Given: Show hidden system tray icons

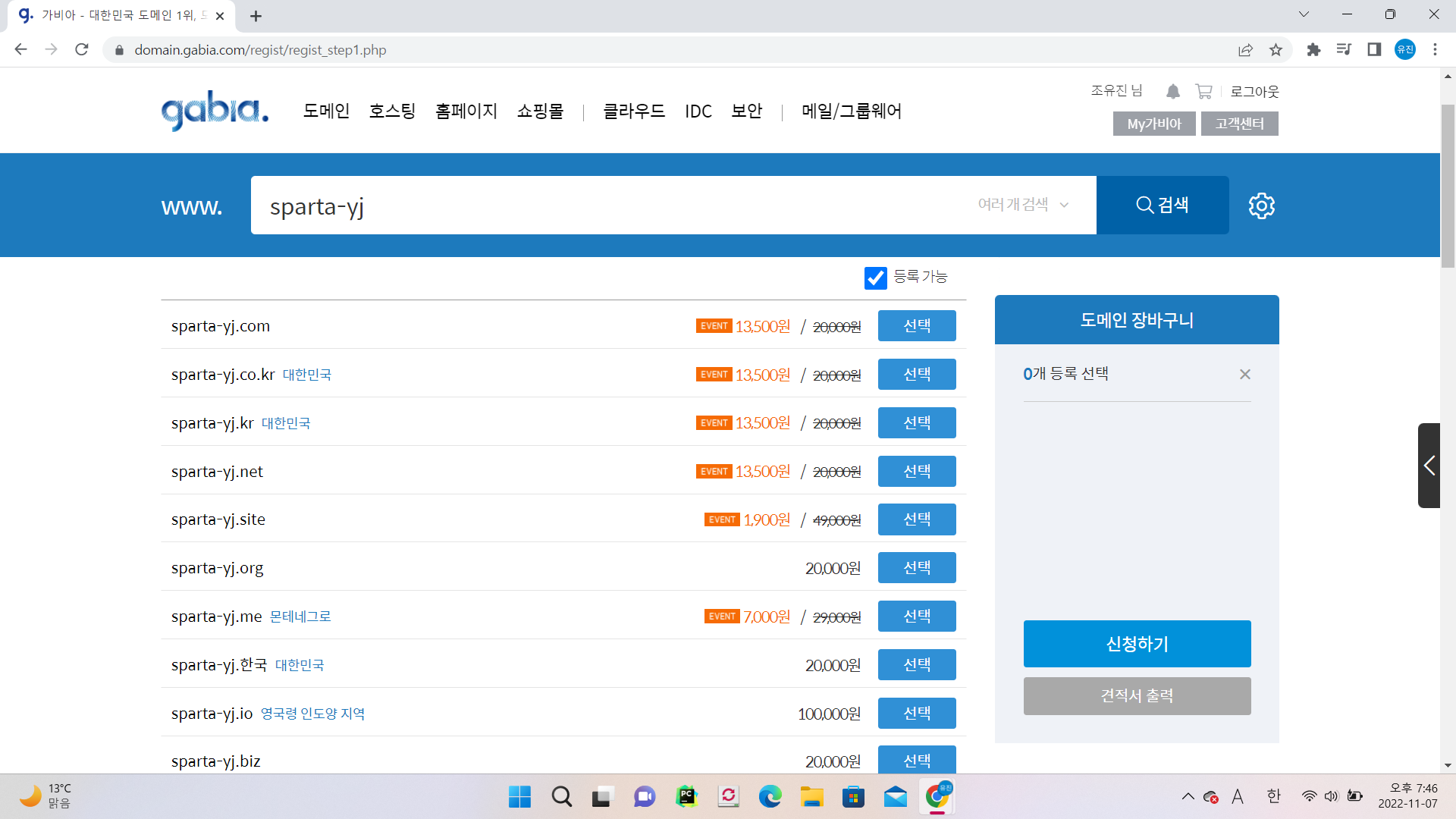Looking at the screenshot, I should 1188,796.
